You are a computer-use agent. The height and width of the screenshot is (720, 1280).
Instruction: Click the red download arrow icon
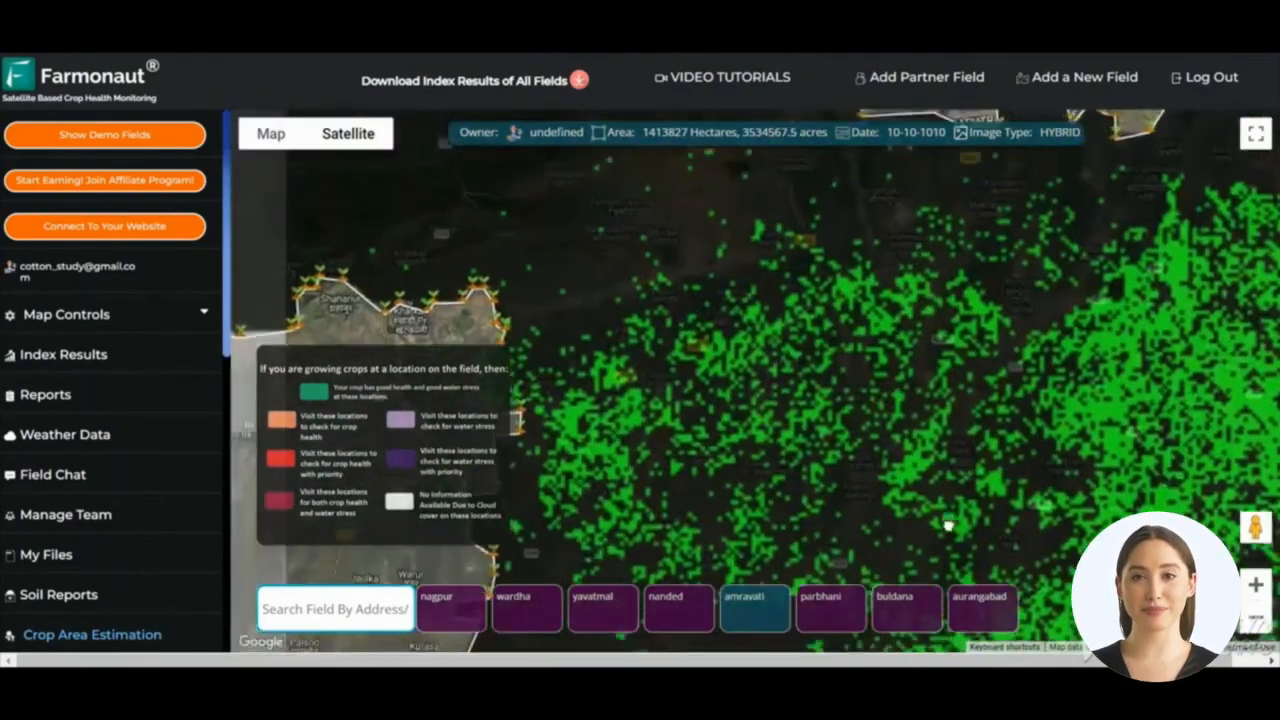pos(579,80)
